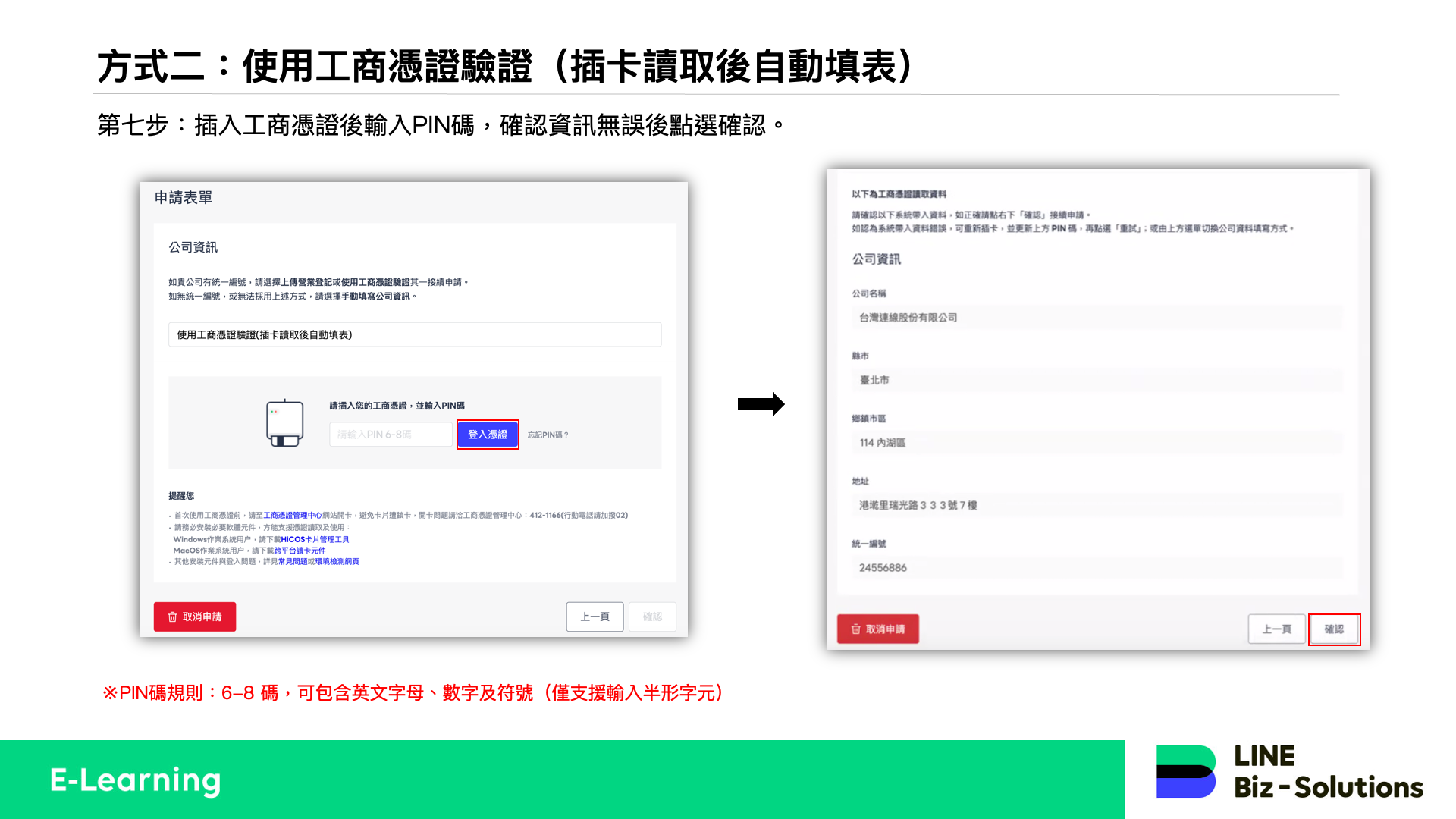
Task: Click the black arrow between the two panels
Action: click(762, 404)
